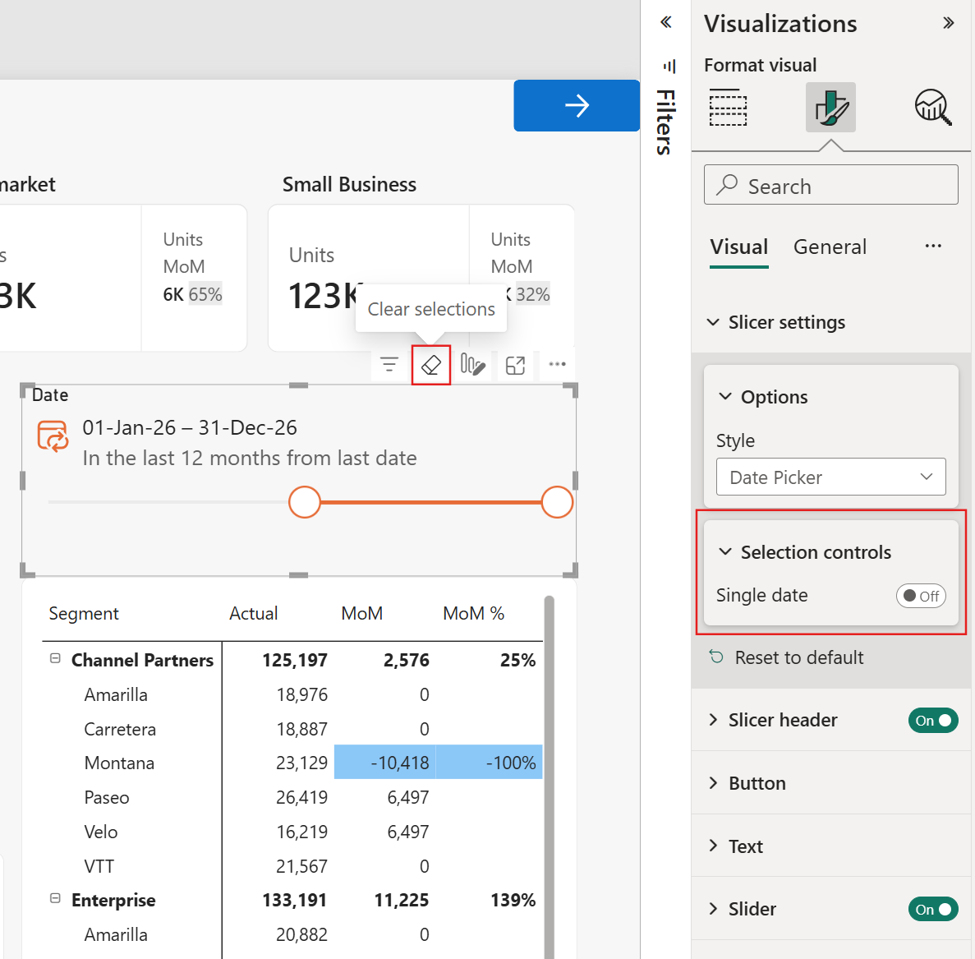
Task: Click the date range 01-Jan-26 – 31-Dec-26
Action: 190,428
